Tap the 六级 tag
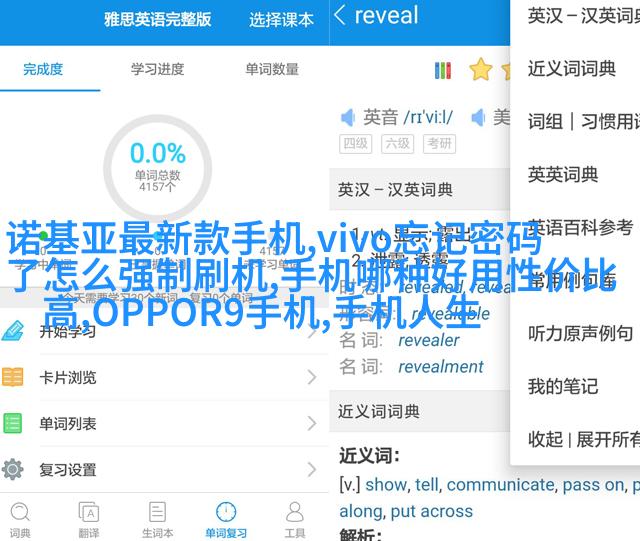This screenshot has width=640, height=541. coord(398,144)
